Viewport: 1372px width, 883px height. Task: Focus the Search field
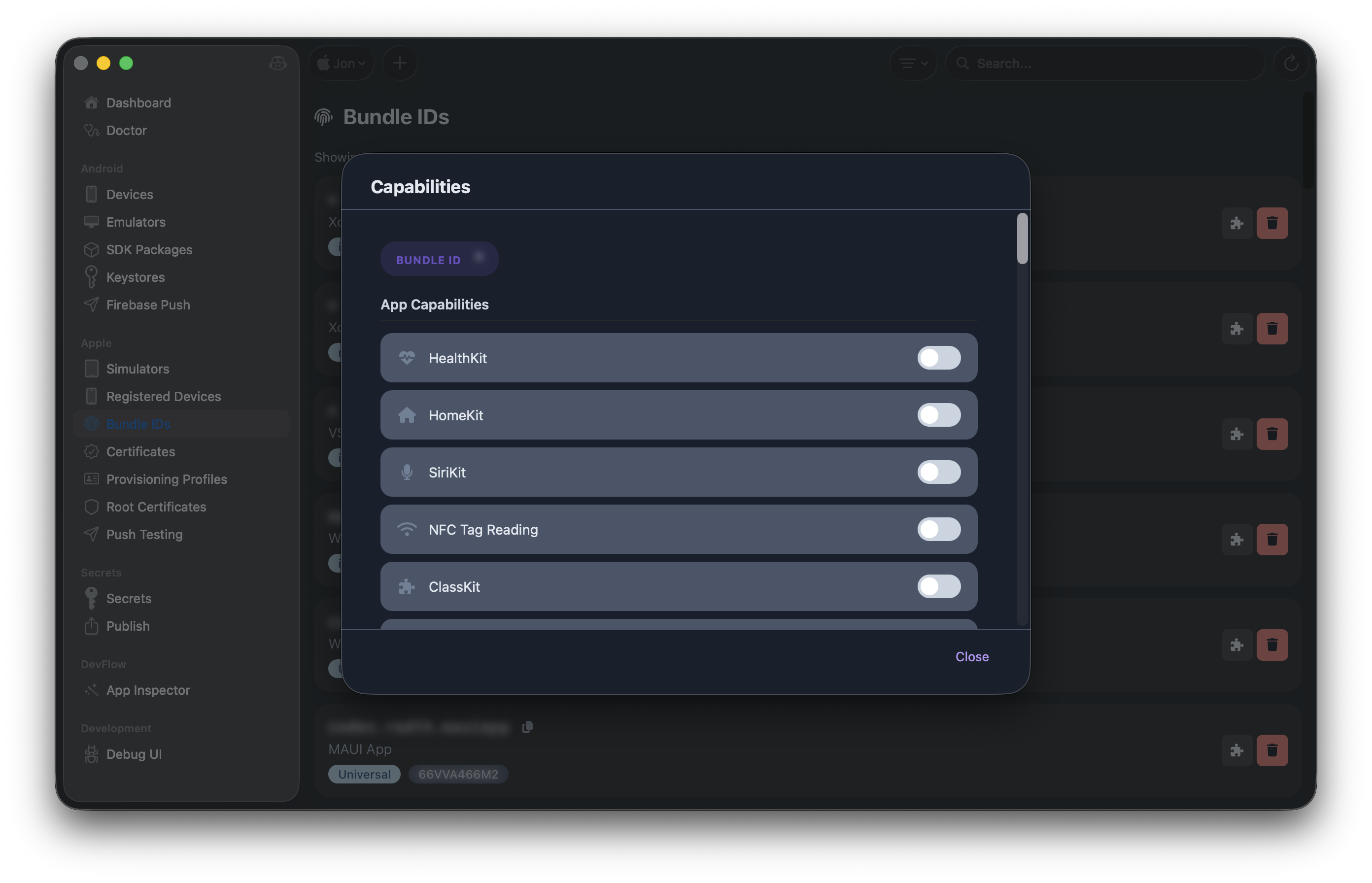click(1104, 63)
